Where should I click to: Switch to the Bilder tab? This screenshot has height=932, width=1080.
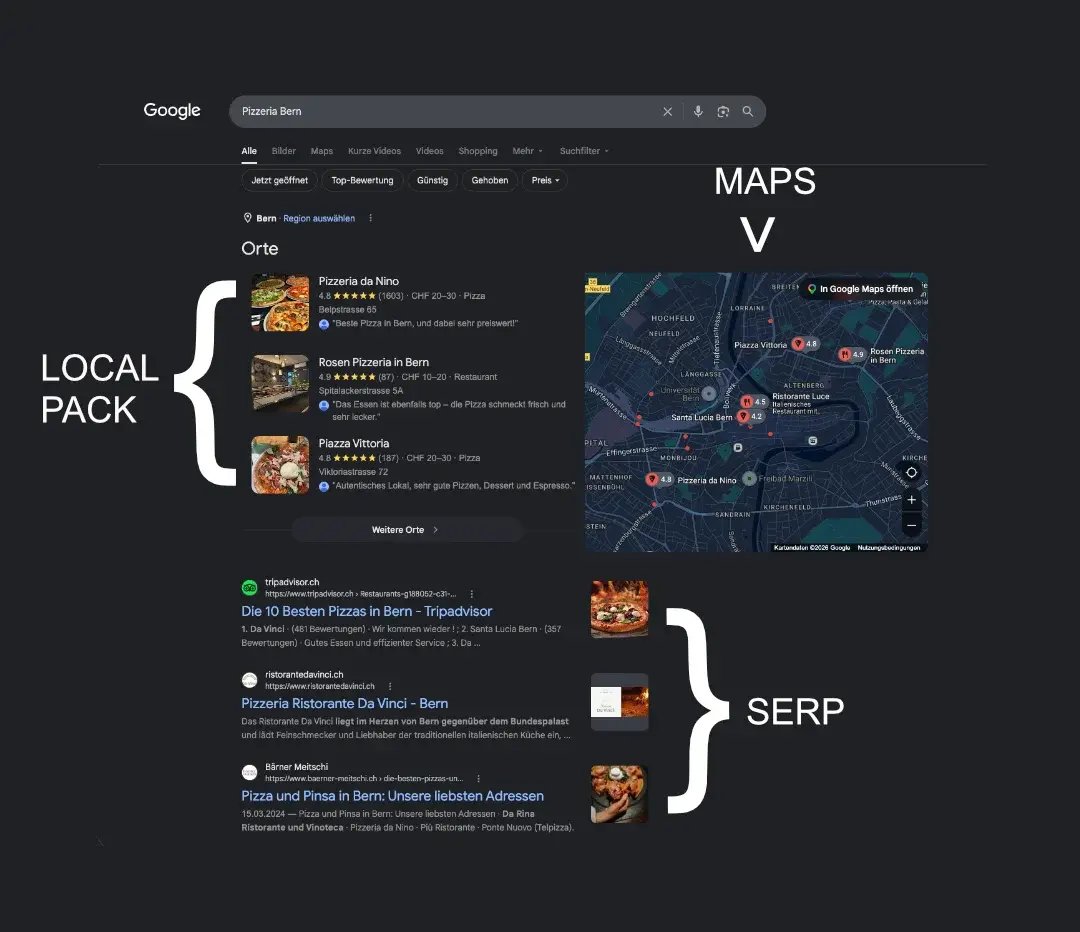coord(284,151)
